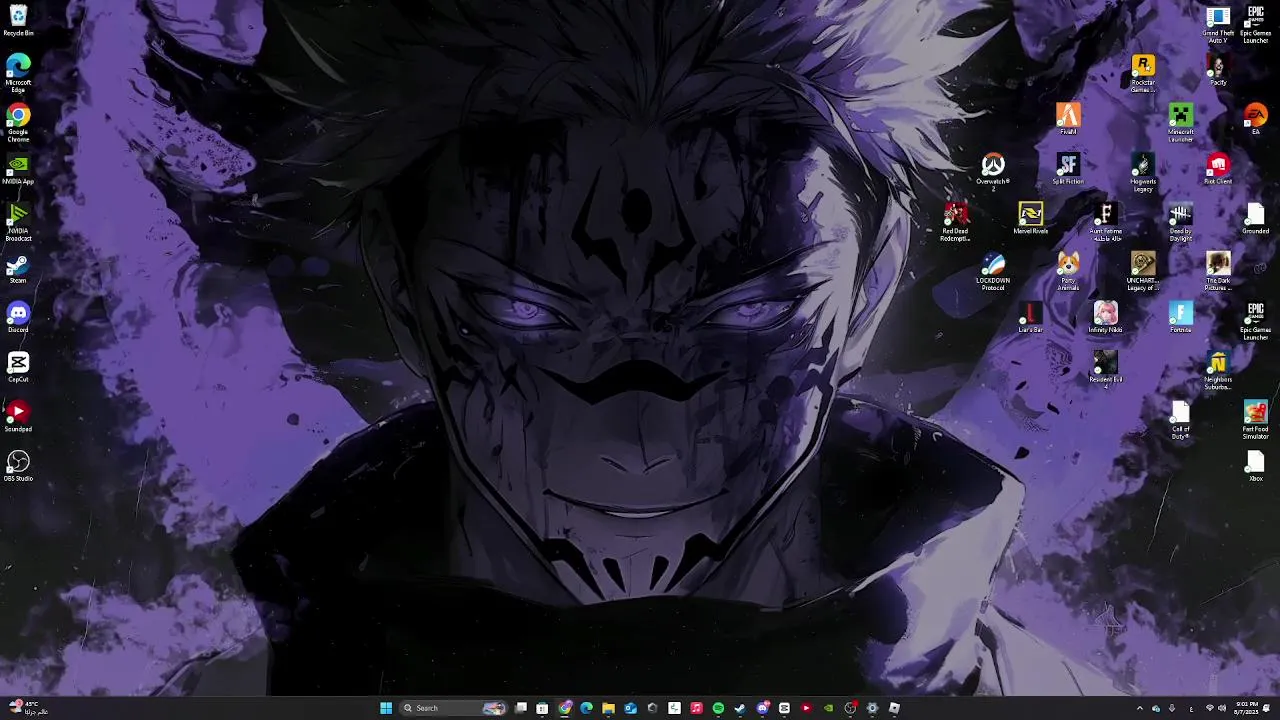Launch NVIDIA Broadcast from desktop
This screenshot has width=1280, height=720.
coord(18,222)
